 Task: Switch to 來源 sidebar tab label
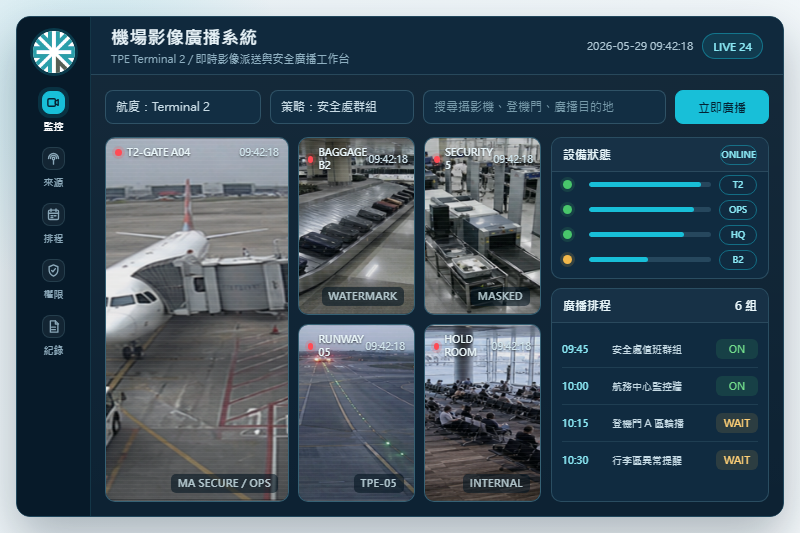pyautogui.click(x=54, y=183)
